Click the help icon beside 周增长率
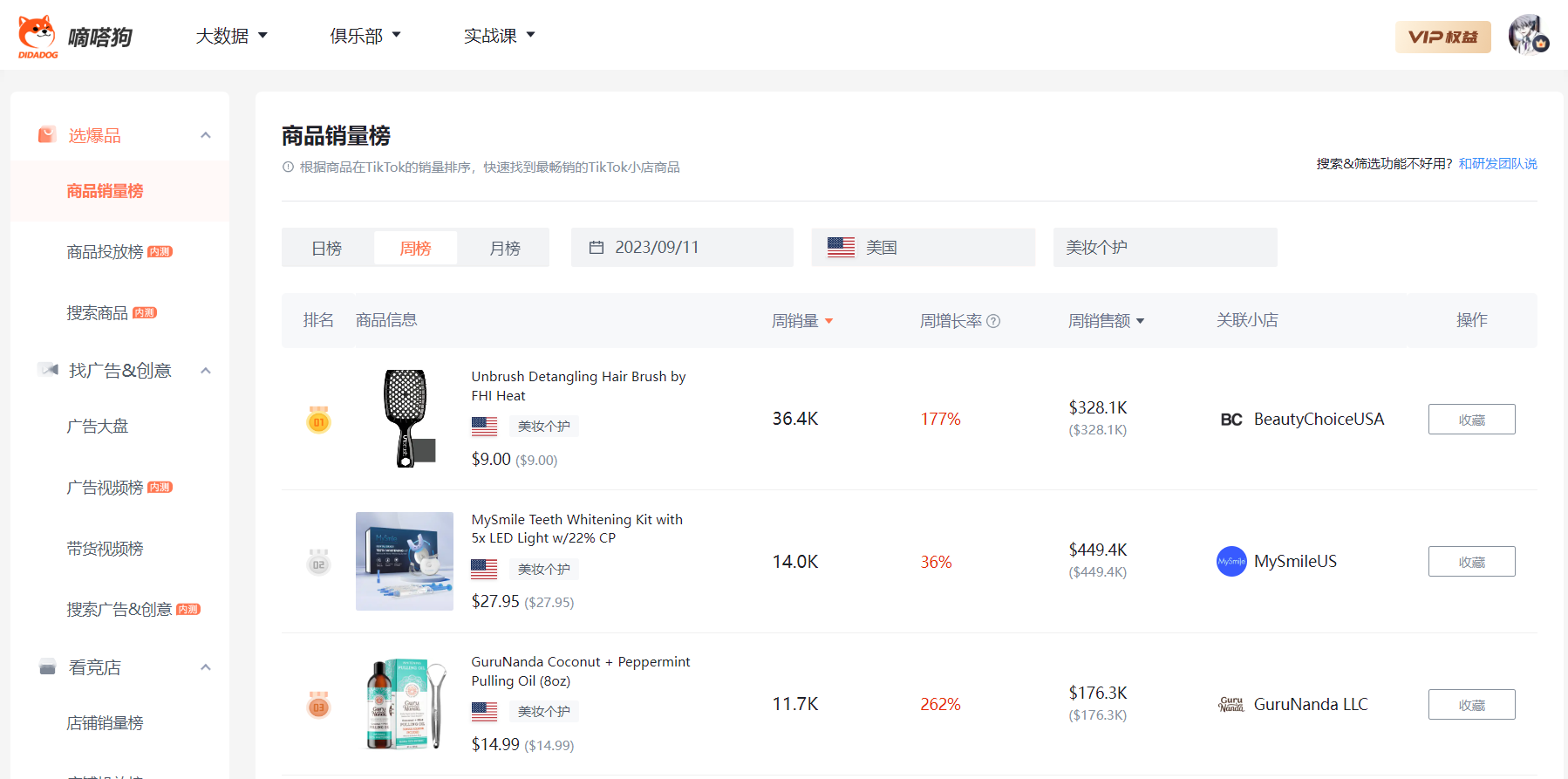This screenshot has width=1568, height=779. [x=993, y=321]
